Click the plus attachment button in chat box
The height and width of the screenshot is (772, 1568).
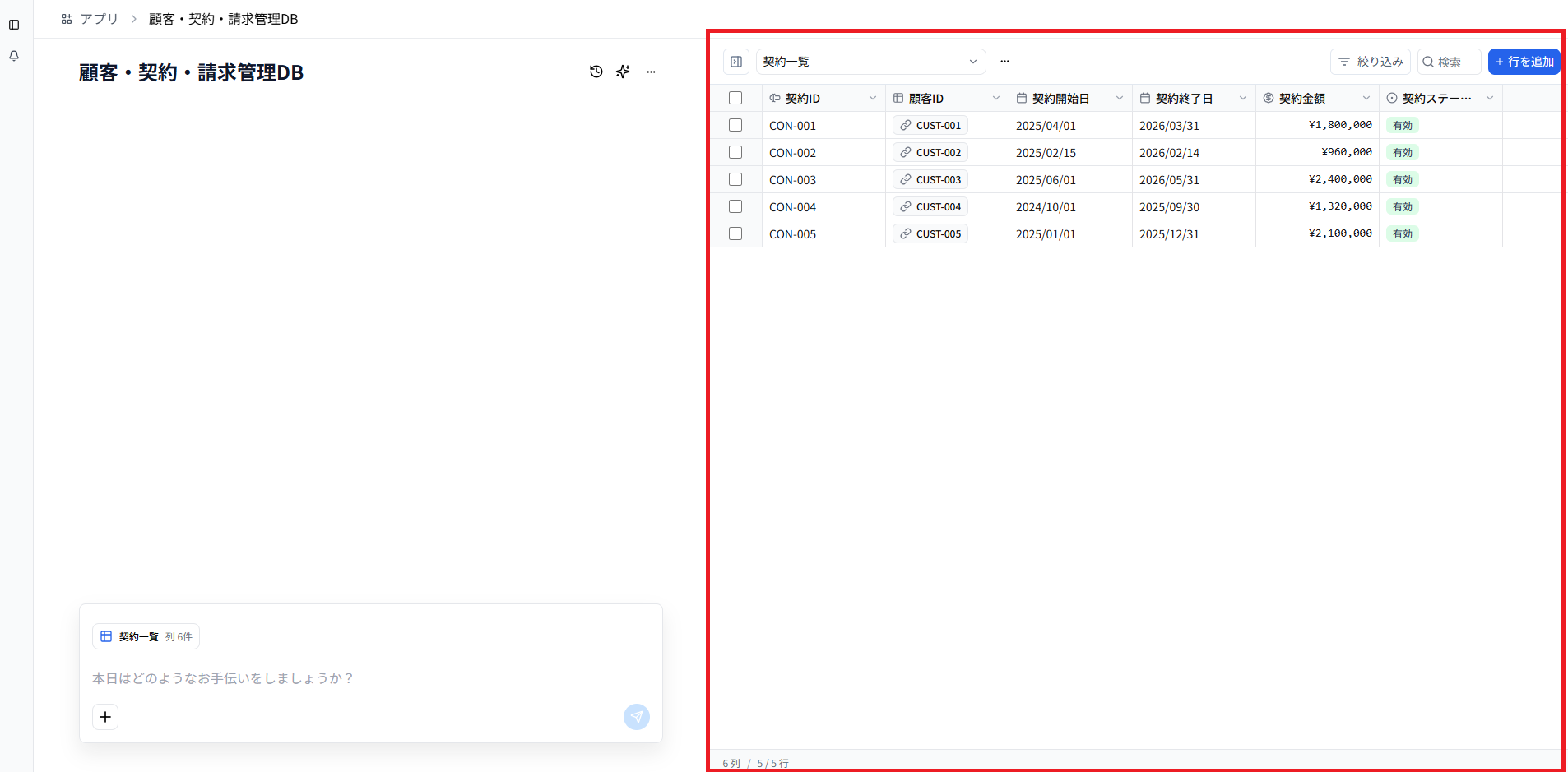pos(105,717)
